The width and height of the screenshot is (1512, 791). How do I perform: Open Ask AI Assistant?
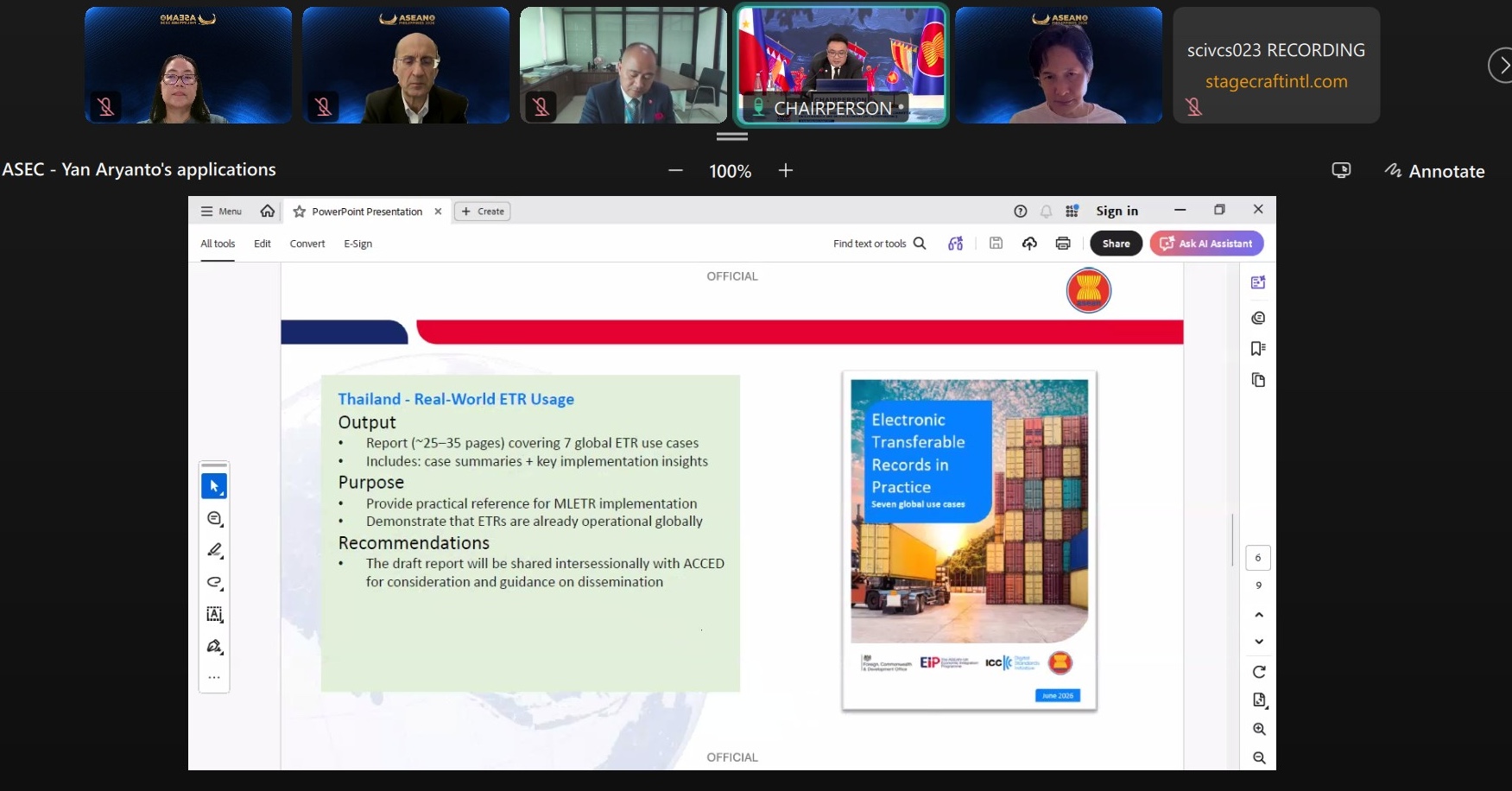click(1206, 244)
